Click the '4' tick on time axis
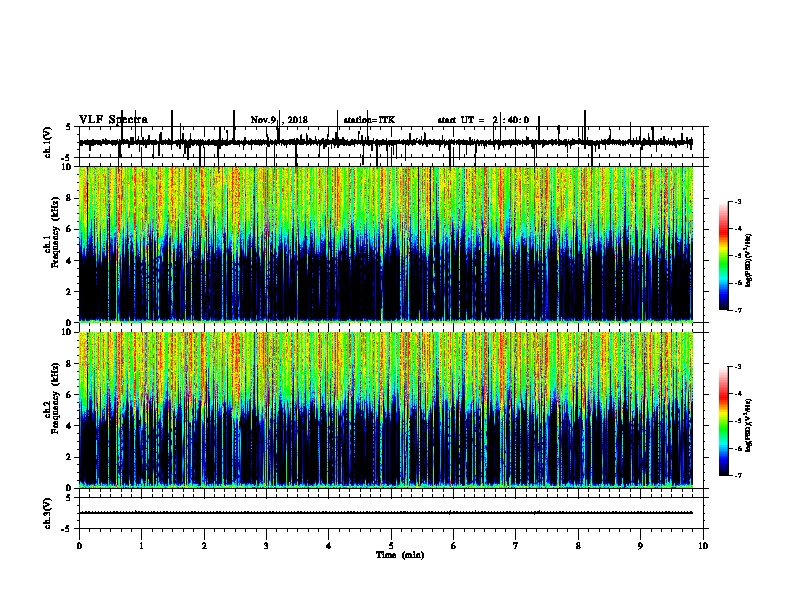Screen dimensions: 792x612 pyautogui.click(x=329, y=546)
